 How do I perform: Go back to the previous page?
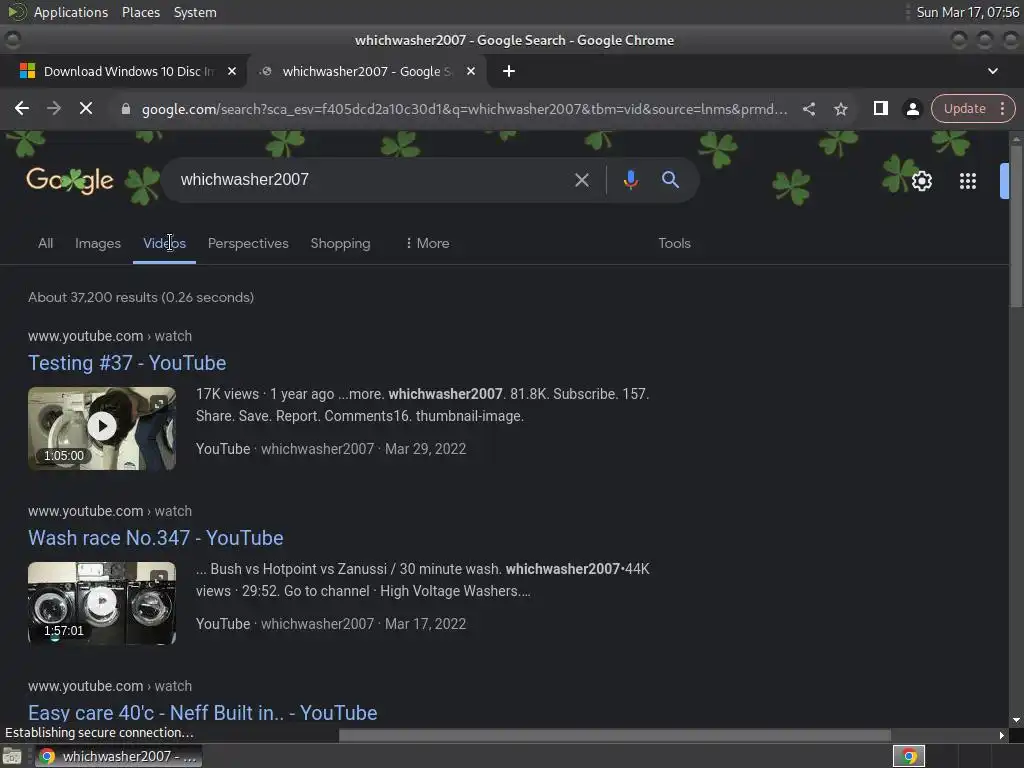point(22,108)
